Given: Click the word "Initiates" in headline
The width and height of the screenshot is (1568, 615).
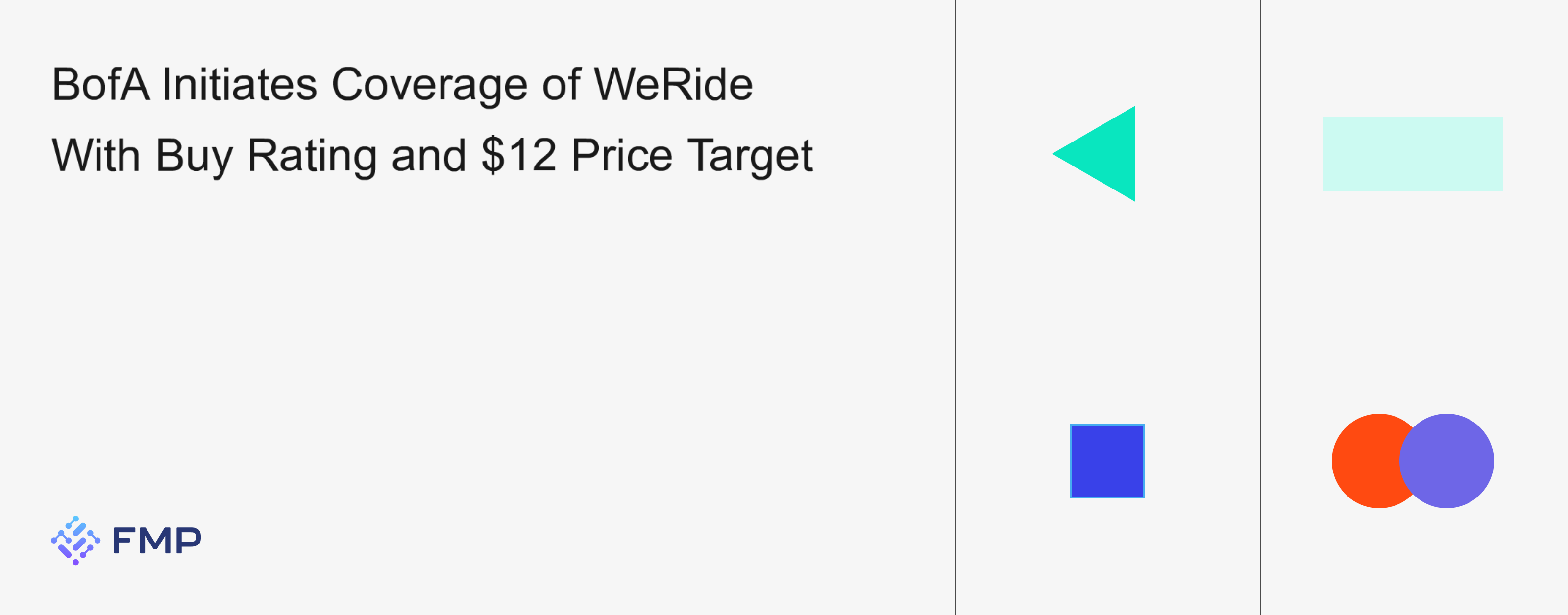Looking at the screenshot, I should [x=239, y=85].
